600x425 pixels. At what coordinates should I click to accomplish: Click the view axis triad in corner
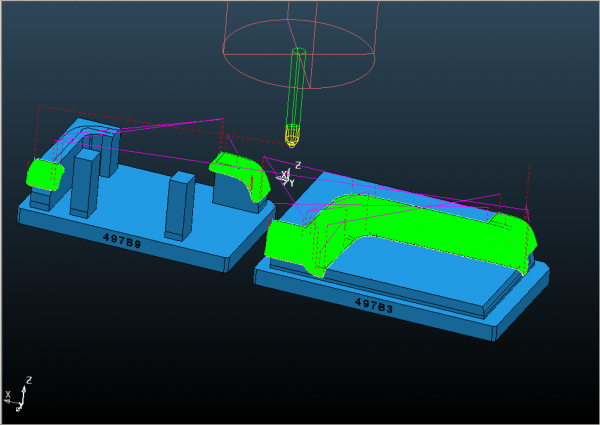pos(18,394)
